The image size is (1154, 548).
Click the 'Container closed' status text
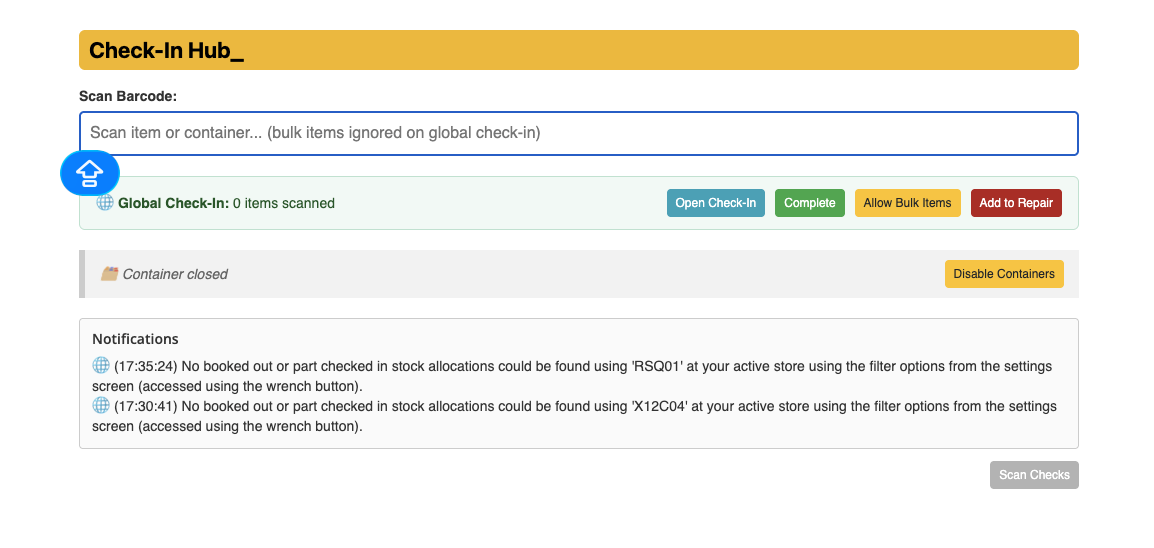175,274
